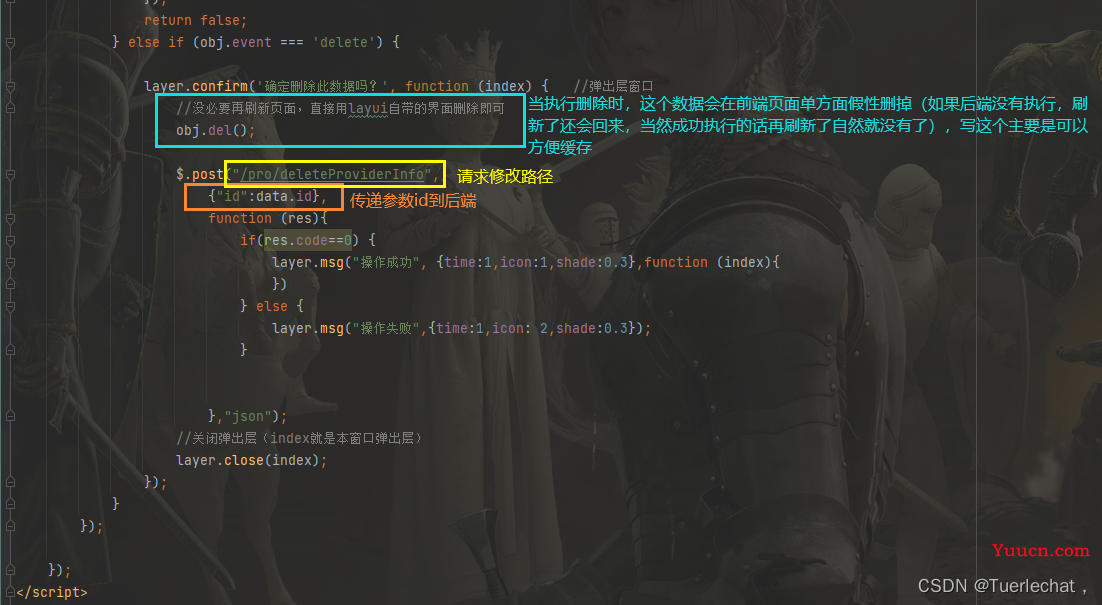Click the "layer.confirm" call

click(x=196, y=86)
